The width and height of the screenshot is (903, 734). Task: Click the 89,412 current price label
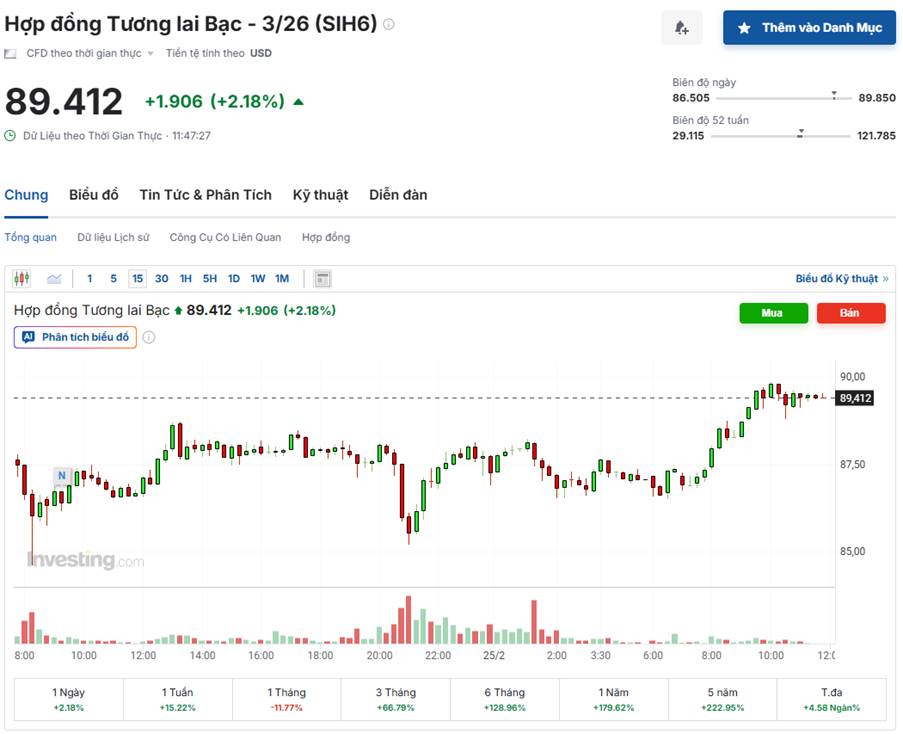(x=855, y=398)
